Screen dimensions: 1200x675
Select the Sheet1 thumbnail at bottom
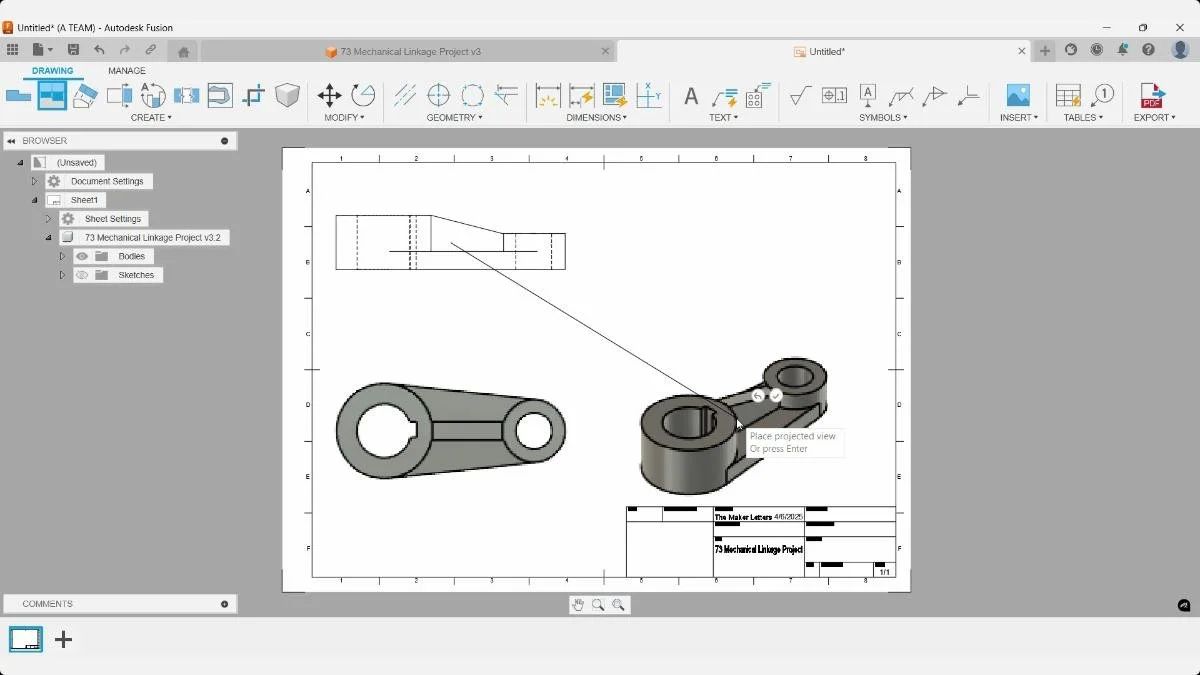click(26, 639)
